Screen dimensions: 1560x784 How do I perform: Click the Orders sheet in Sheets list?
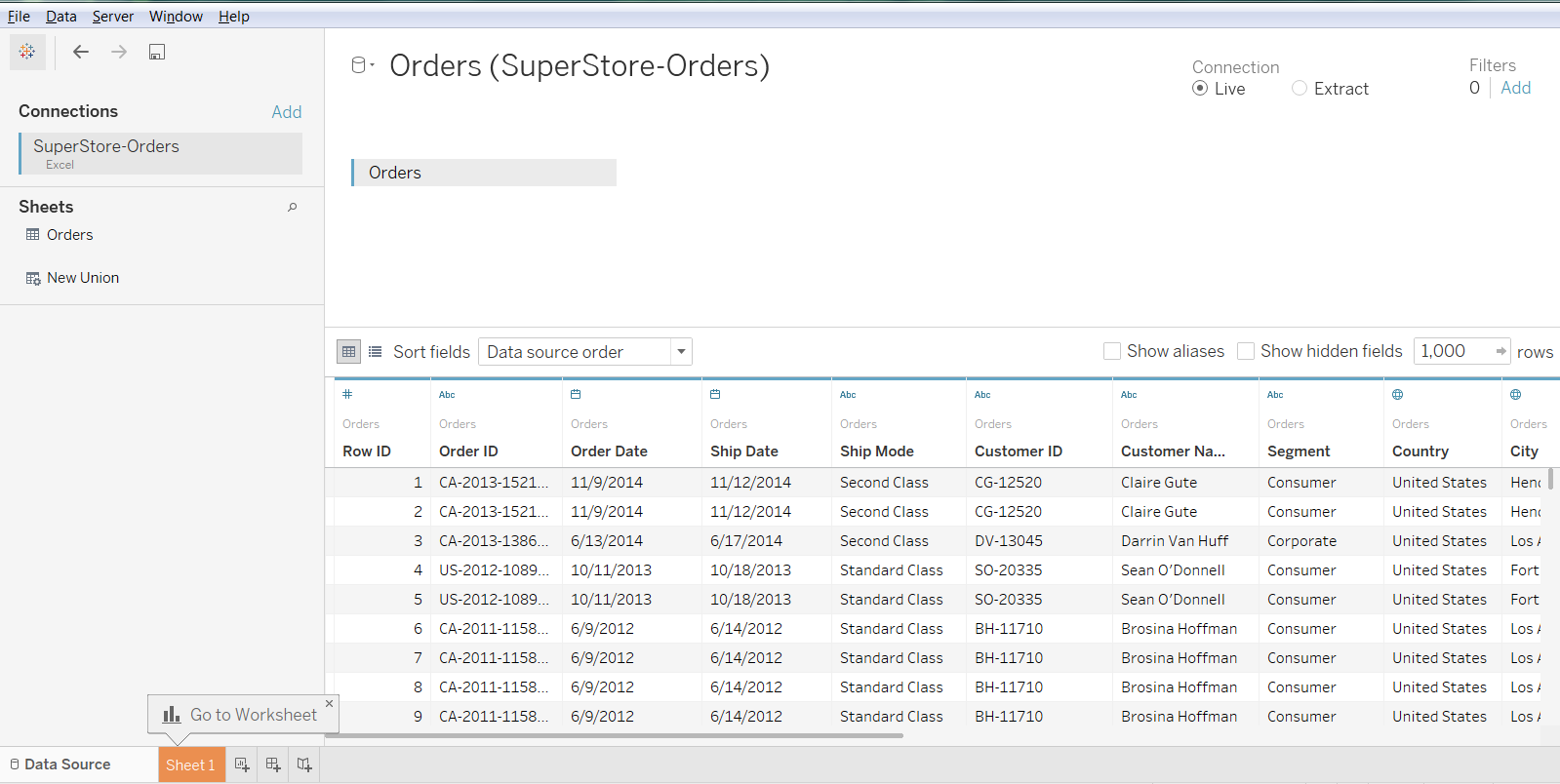tap(70, 235)
